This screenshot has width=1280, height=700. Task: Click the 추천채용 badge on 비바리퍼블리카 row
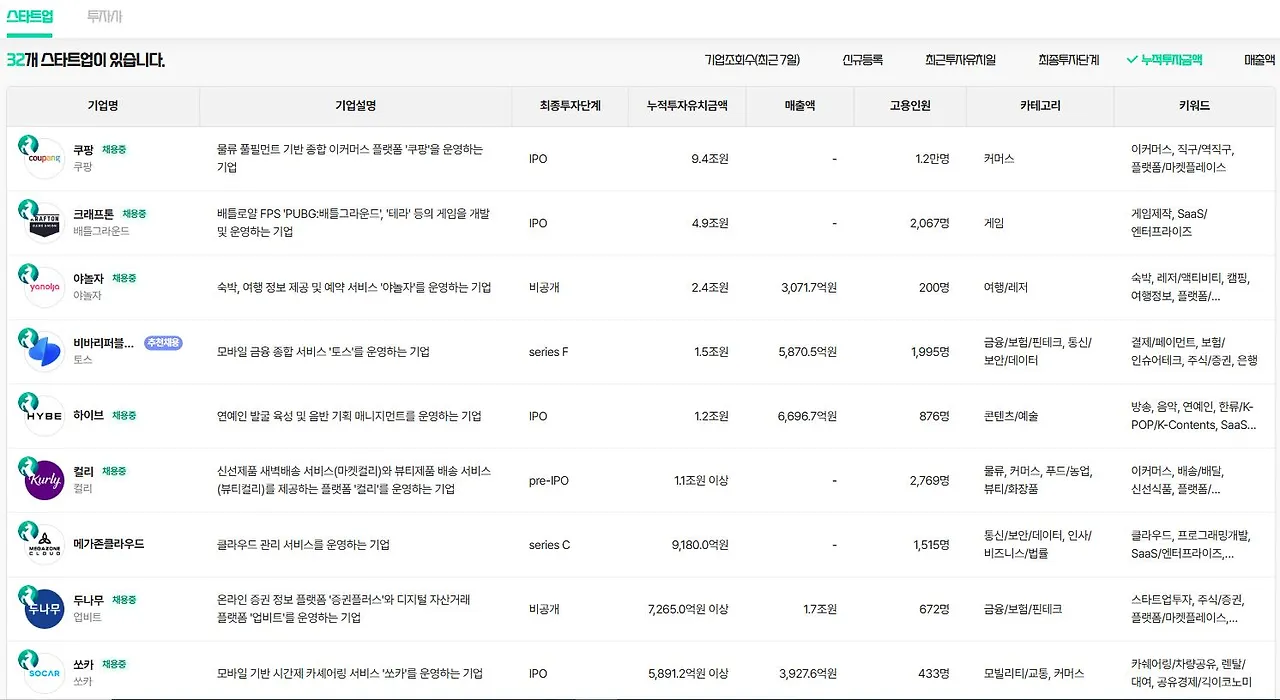[164, 343]
